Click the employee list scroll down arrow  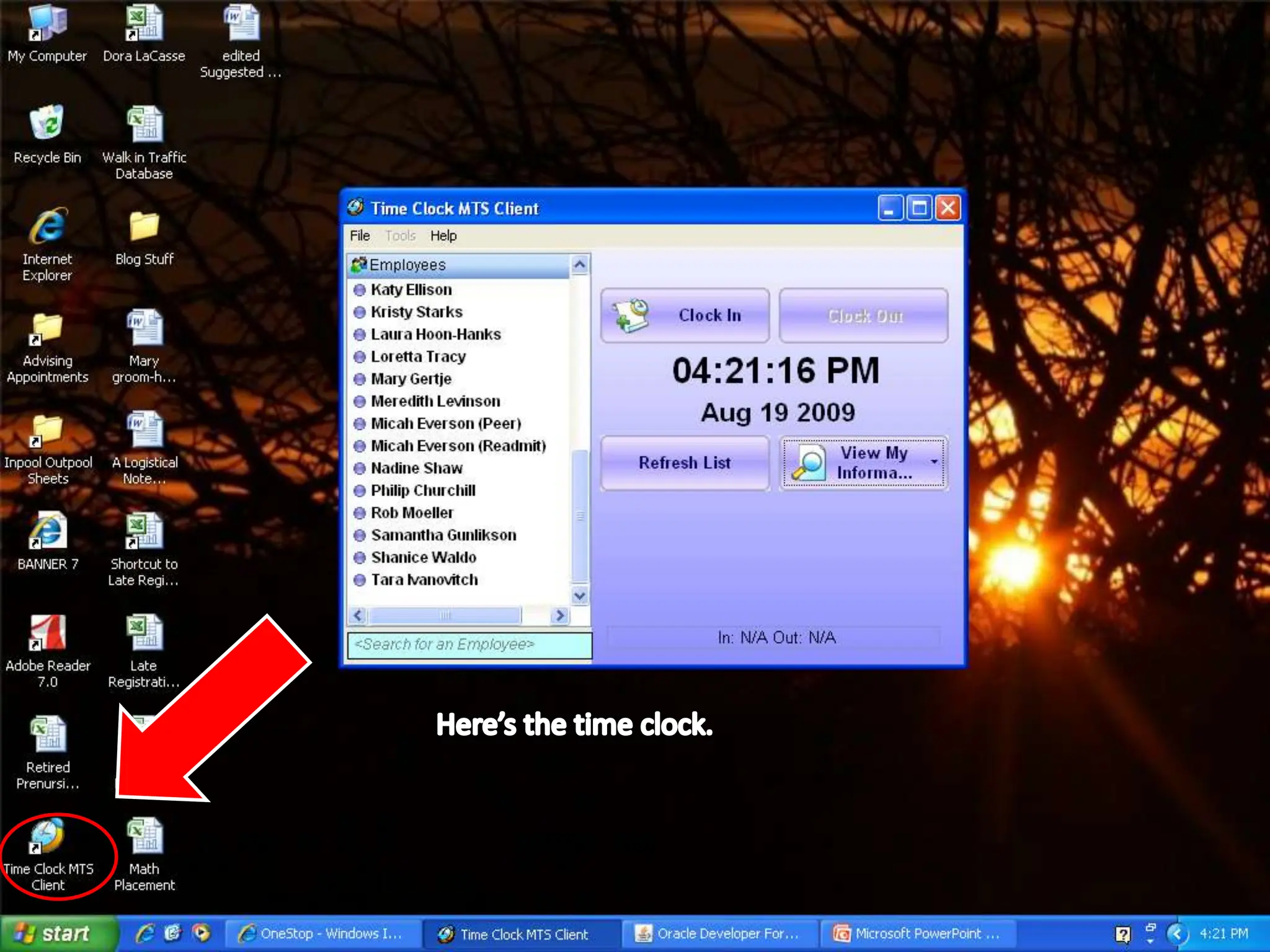click(x=580, y=596)
